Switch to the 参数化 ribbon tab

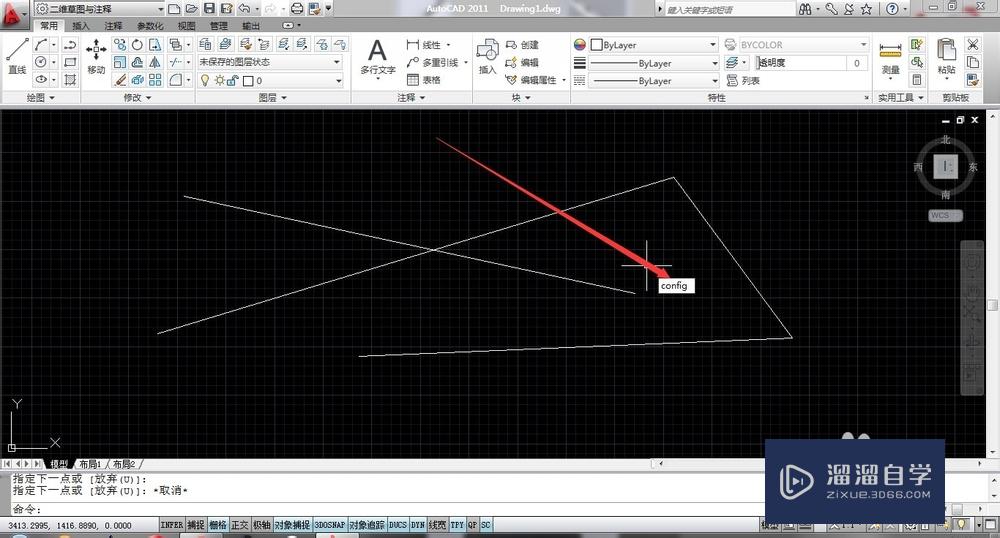point(150,25)
